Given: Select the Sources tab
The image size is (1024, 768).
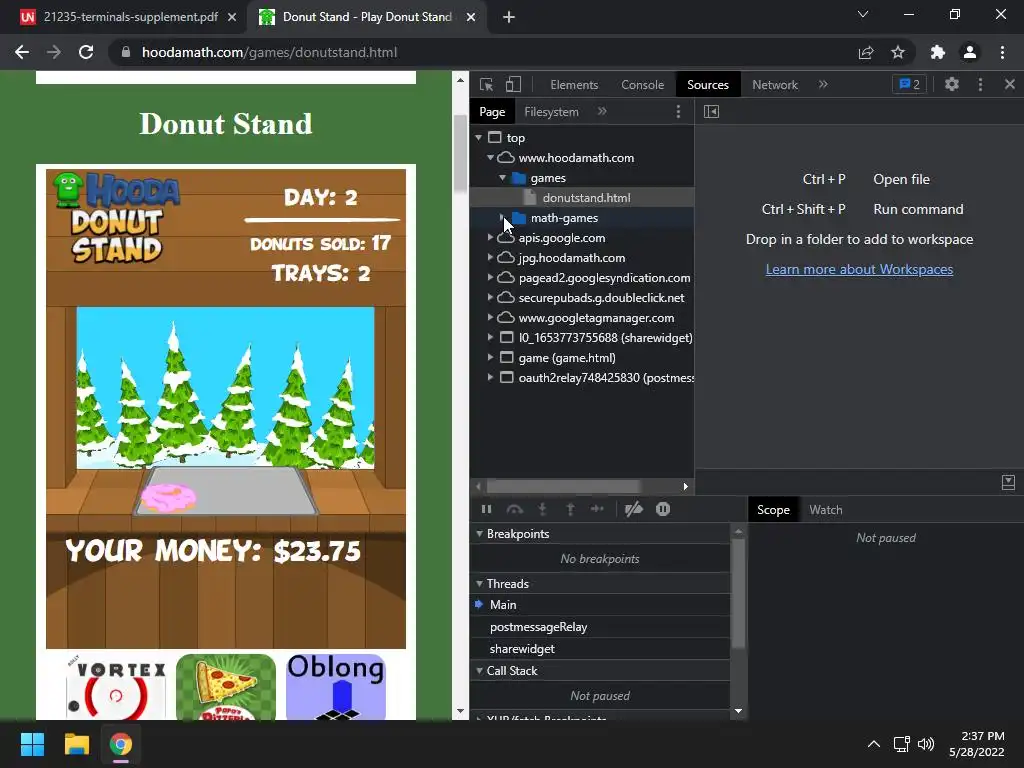Looking at the screenshot, I should 708,85.
